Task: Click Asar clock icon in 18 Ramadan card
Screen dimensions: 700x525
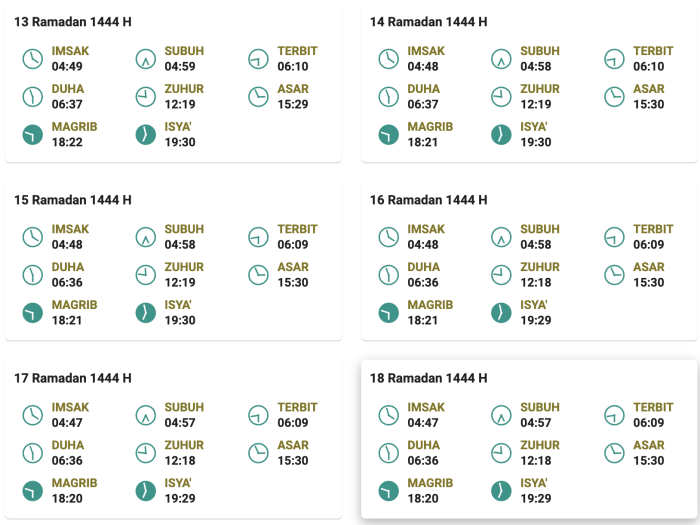Action: [x=614, y=453]
